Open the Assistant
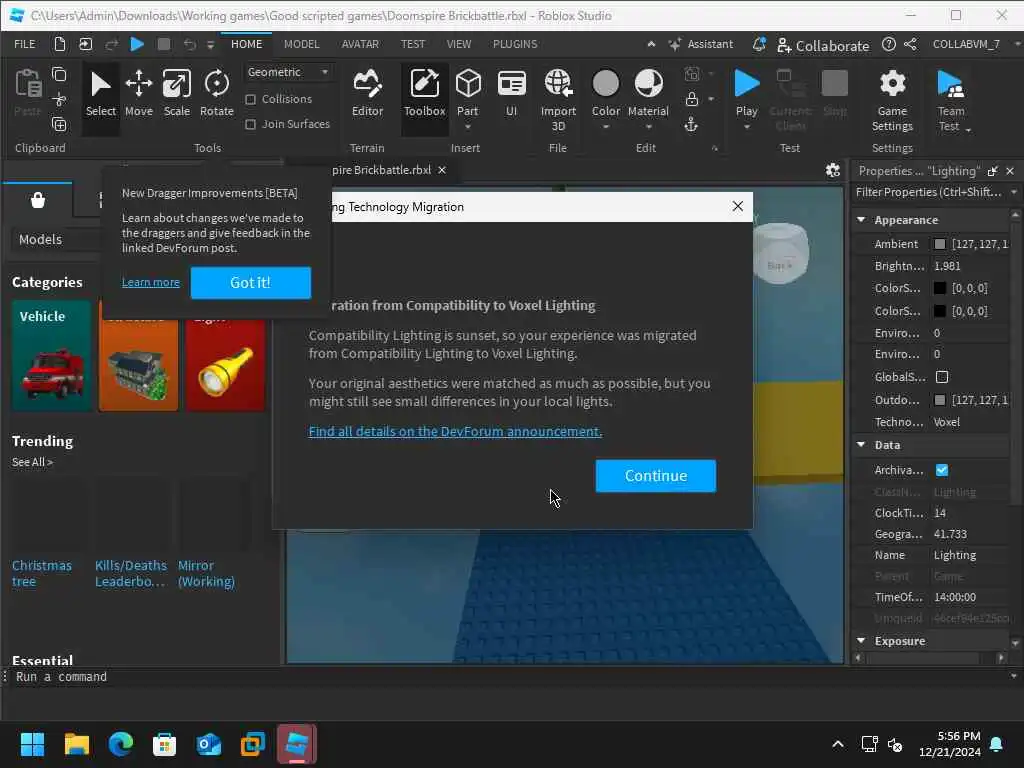This screenshot has height=768, width=1024. (x=701, y=44)
